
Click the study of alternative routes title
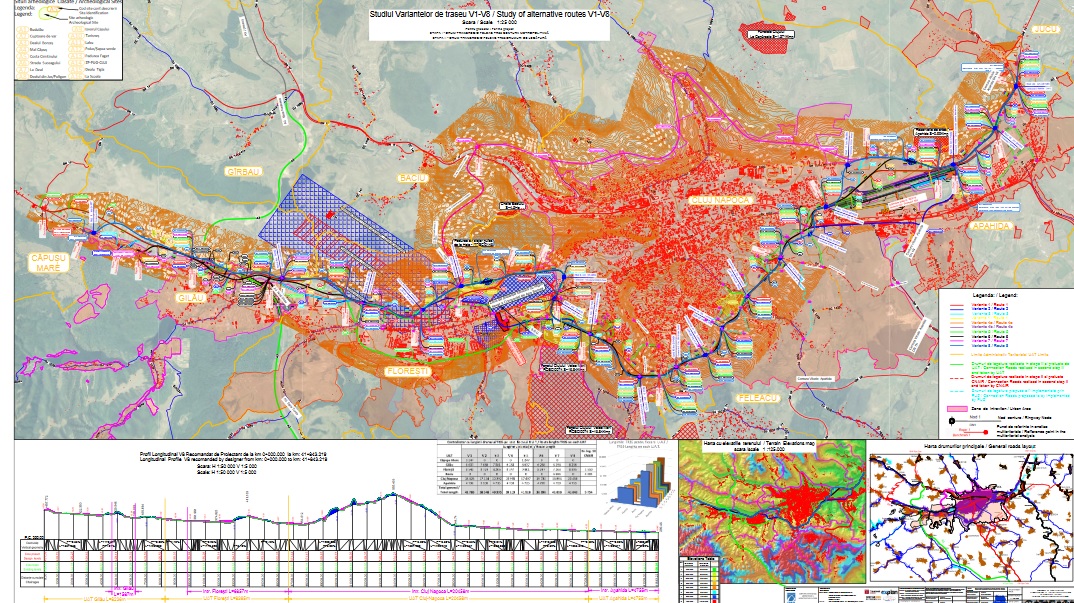click(489, 14)
